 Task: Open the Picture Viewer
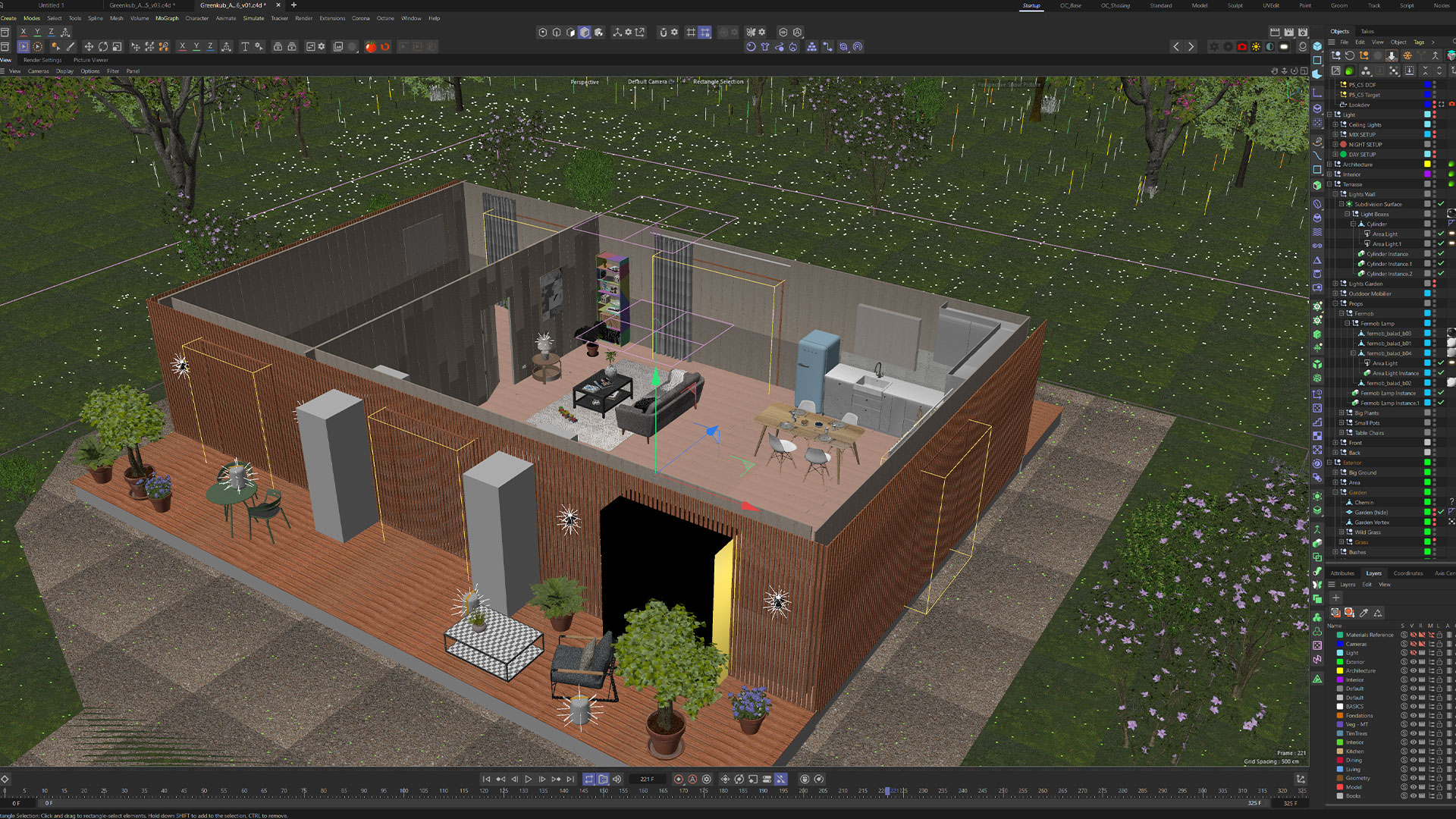[90, 60]
